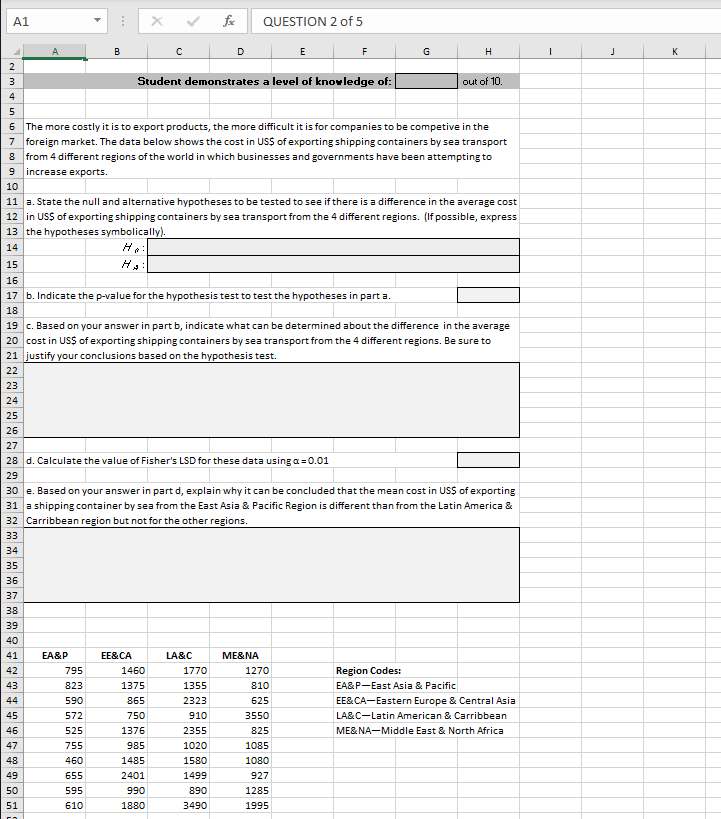This screenshot has width=721, height=819.
Task: Vertical dots handle beside Name Box
Action: point(123,21)
